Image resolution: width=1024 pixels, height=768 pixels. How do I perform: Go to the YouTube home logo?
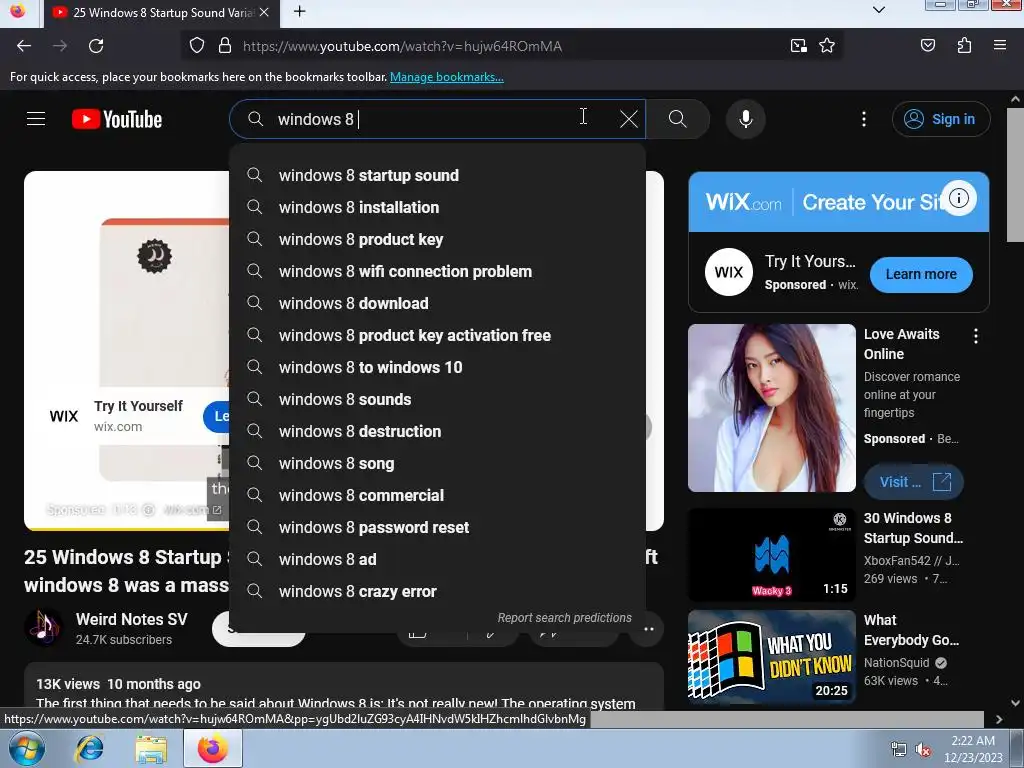pos(117,119)
